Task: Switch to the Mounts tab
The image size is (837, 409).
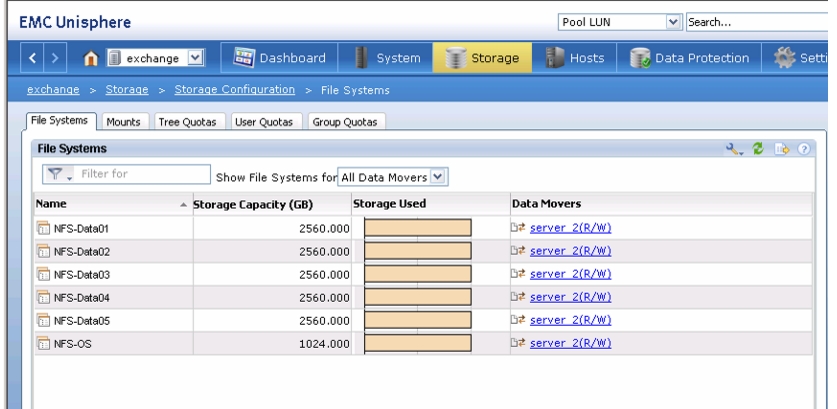Action: pos(123,122)
